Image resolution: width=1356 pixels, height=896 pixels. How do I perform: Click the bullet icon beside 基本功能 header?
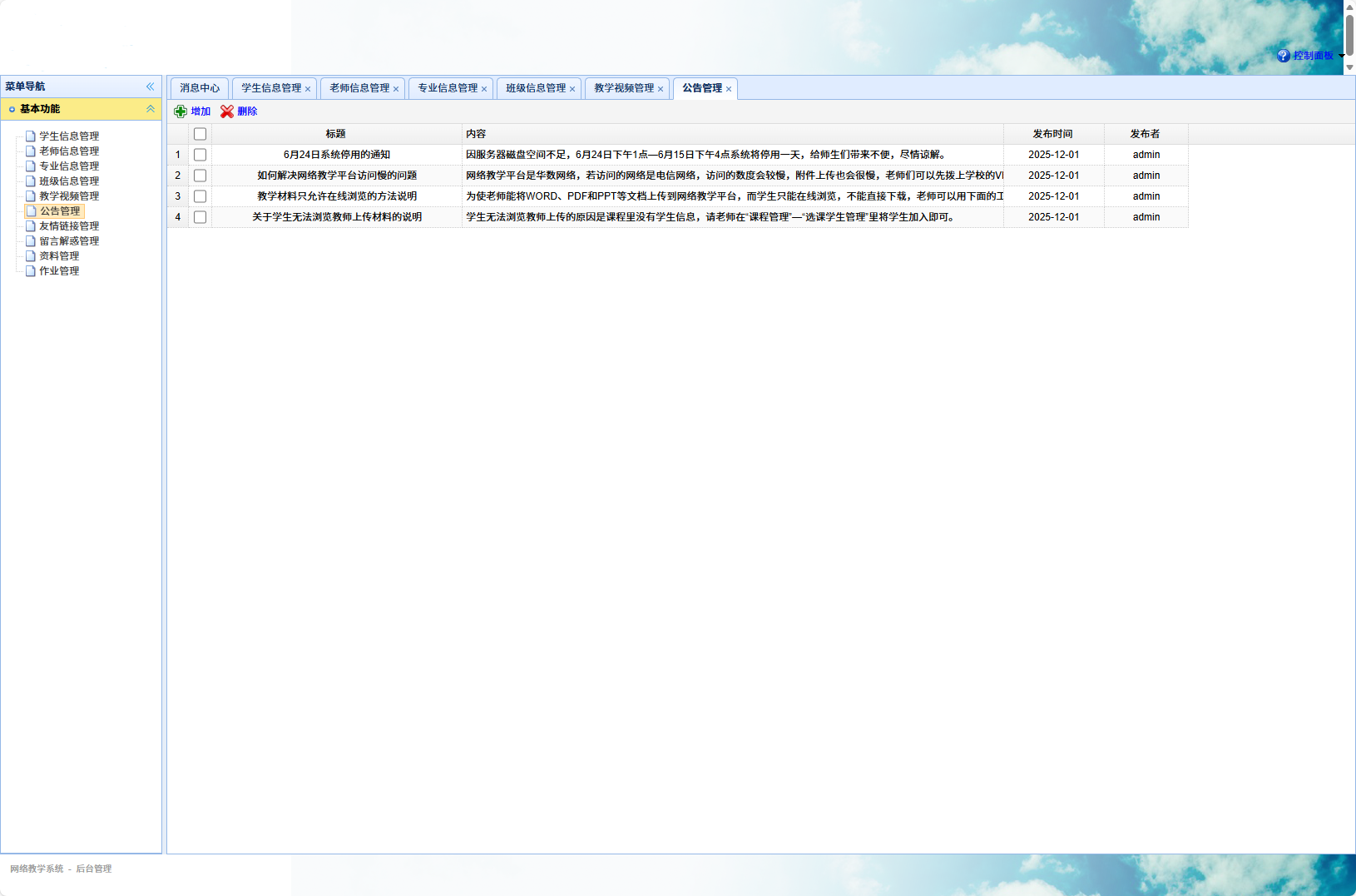pos(12,109)
